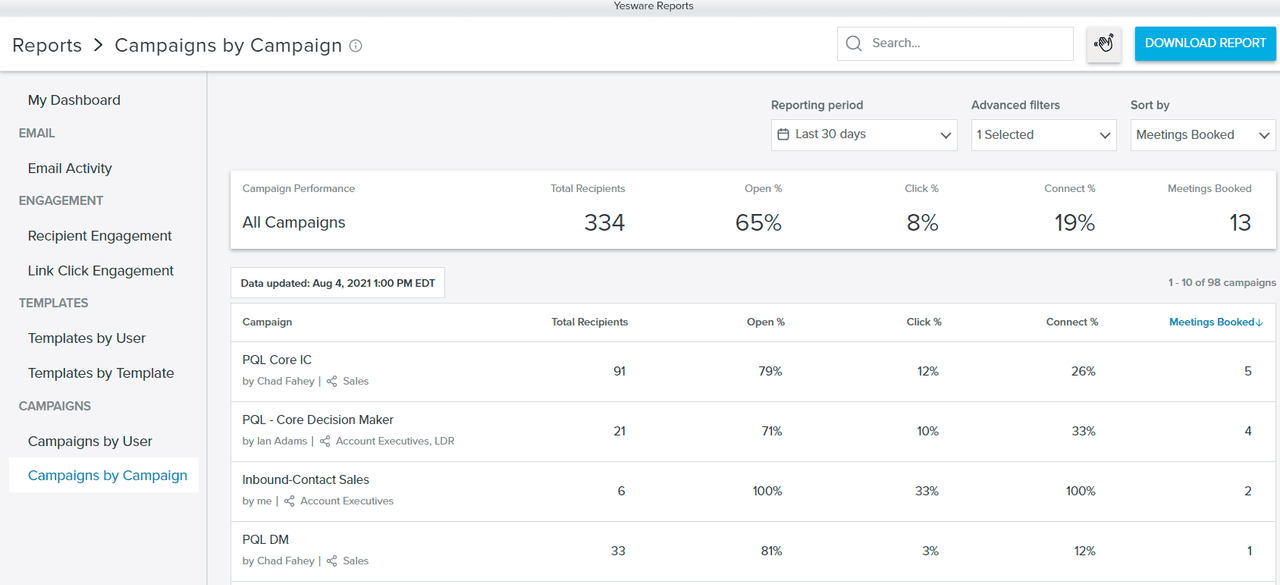Open the Sort by dropdown
The image size is (1280, 585).
(x=1202, y=134)
